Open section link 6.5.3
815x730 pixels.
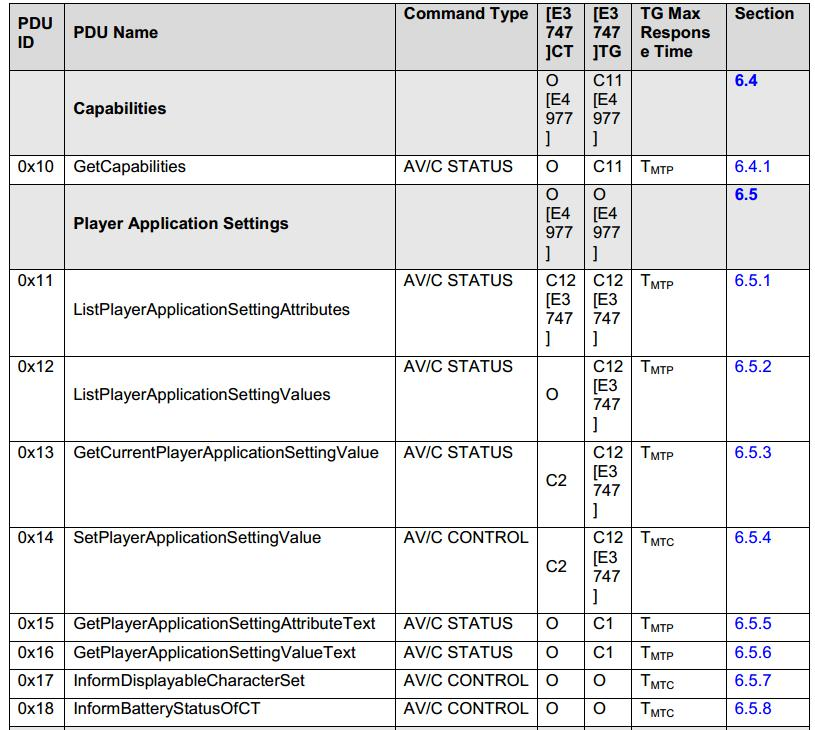pos(753,452)
